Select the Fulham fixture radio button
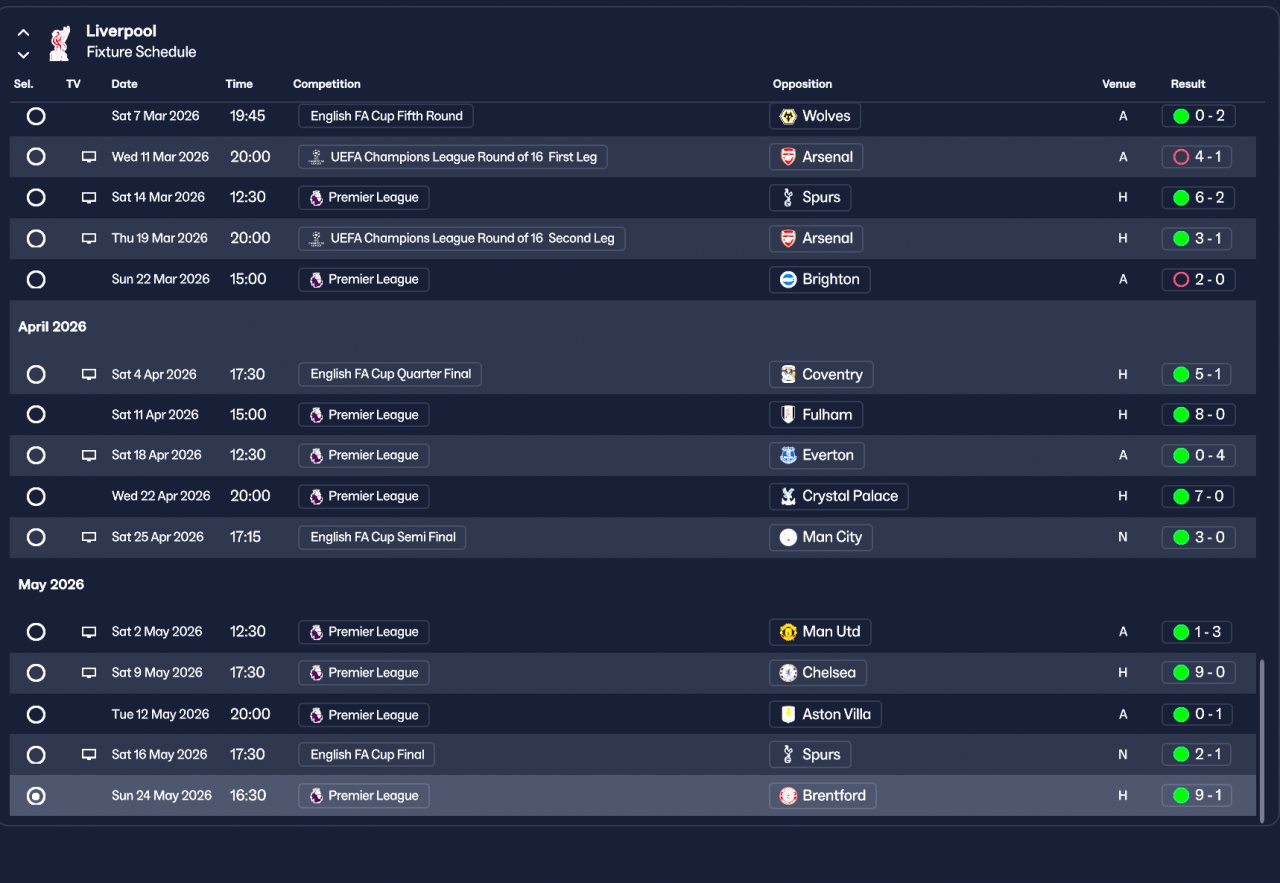Viewport: 1280px width, 883px height. 36,415
